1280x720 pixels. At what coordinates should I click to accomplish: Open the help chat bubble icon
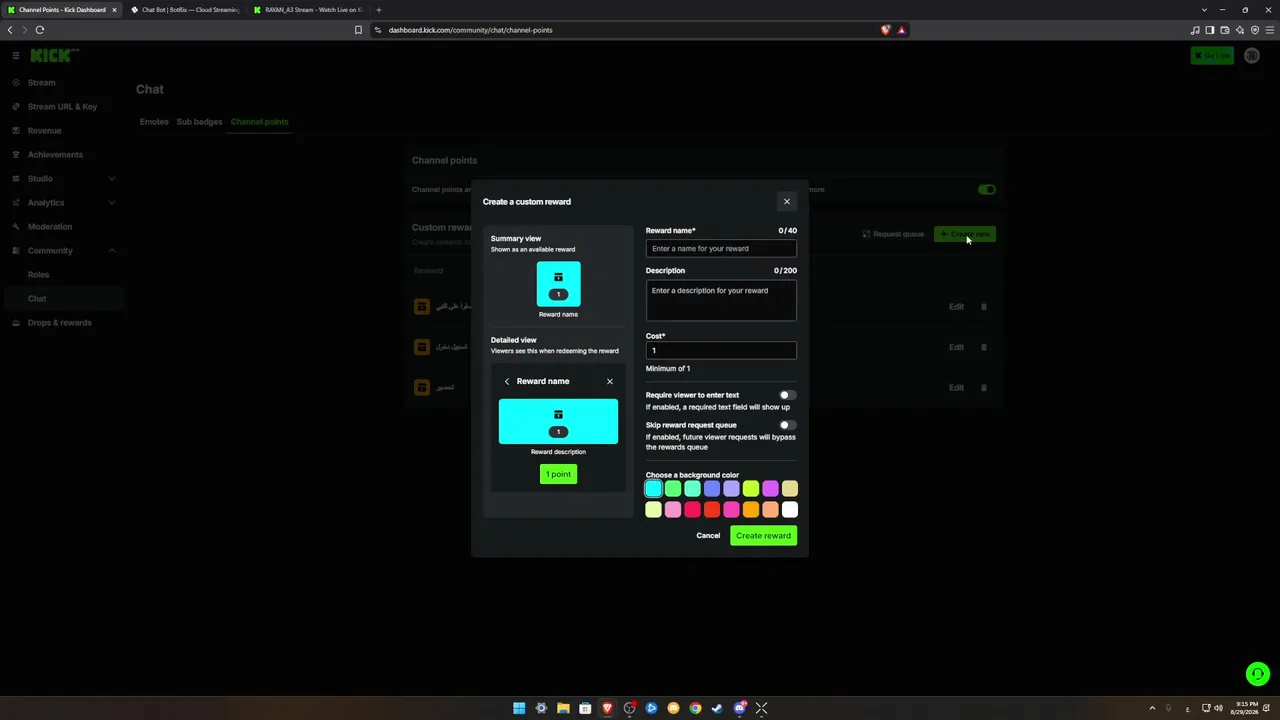coord(1257,674)
